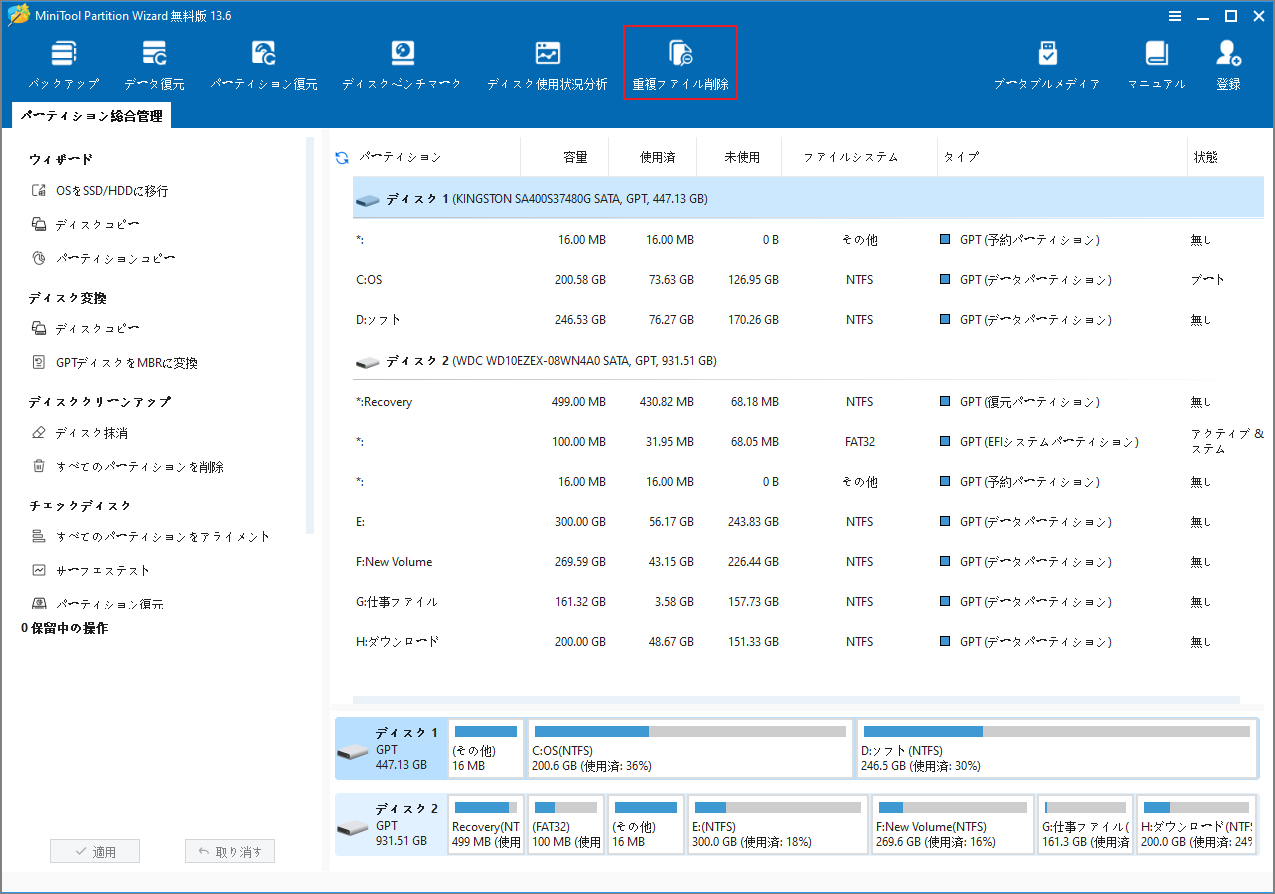
Task: Refresh the partition list
Action: pyautogui.click(x=342, y=158)
